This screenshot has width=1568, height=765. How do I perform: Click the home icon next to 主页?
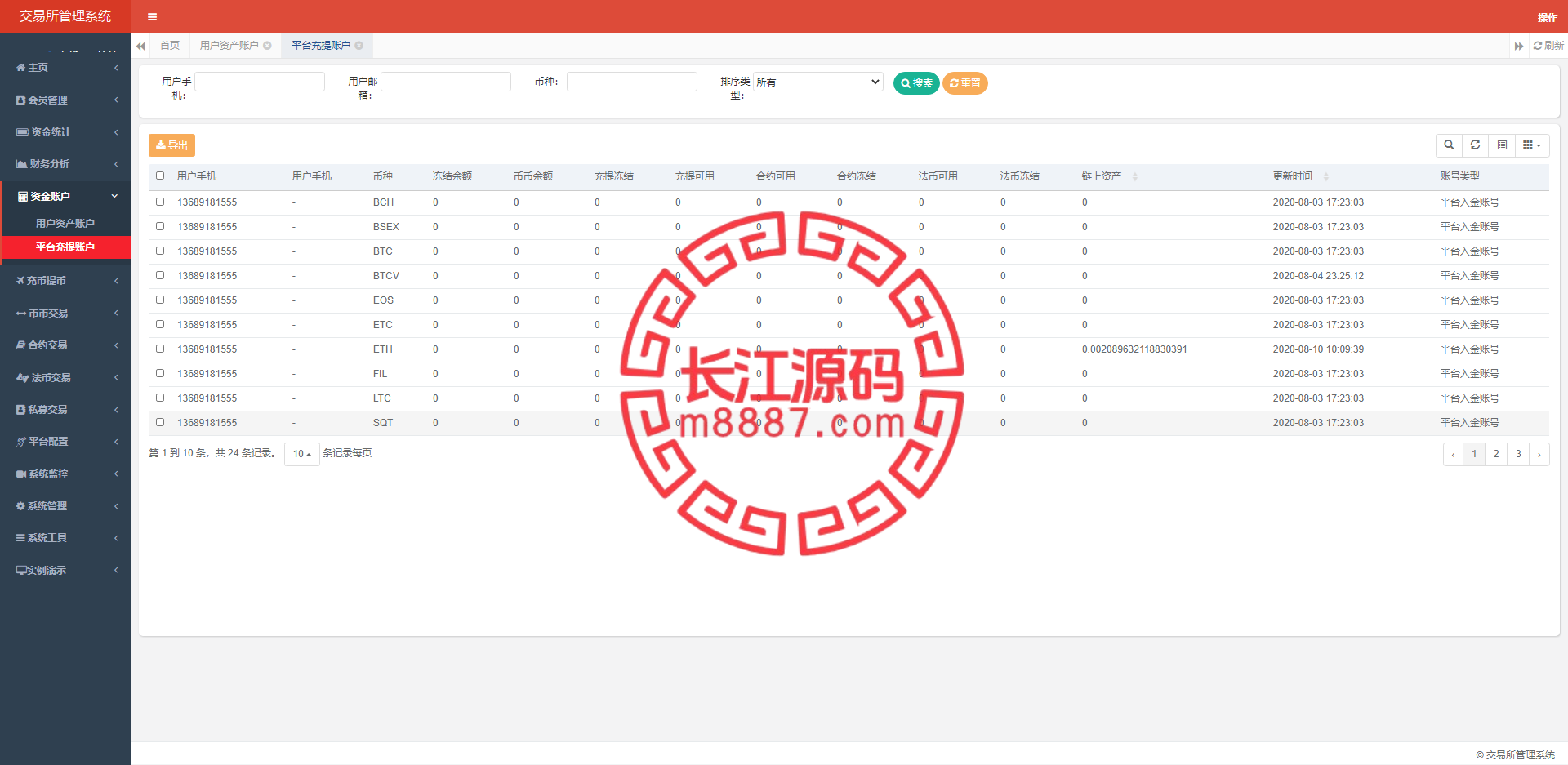click(x=21, y=68)
